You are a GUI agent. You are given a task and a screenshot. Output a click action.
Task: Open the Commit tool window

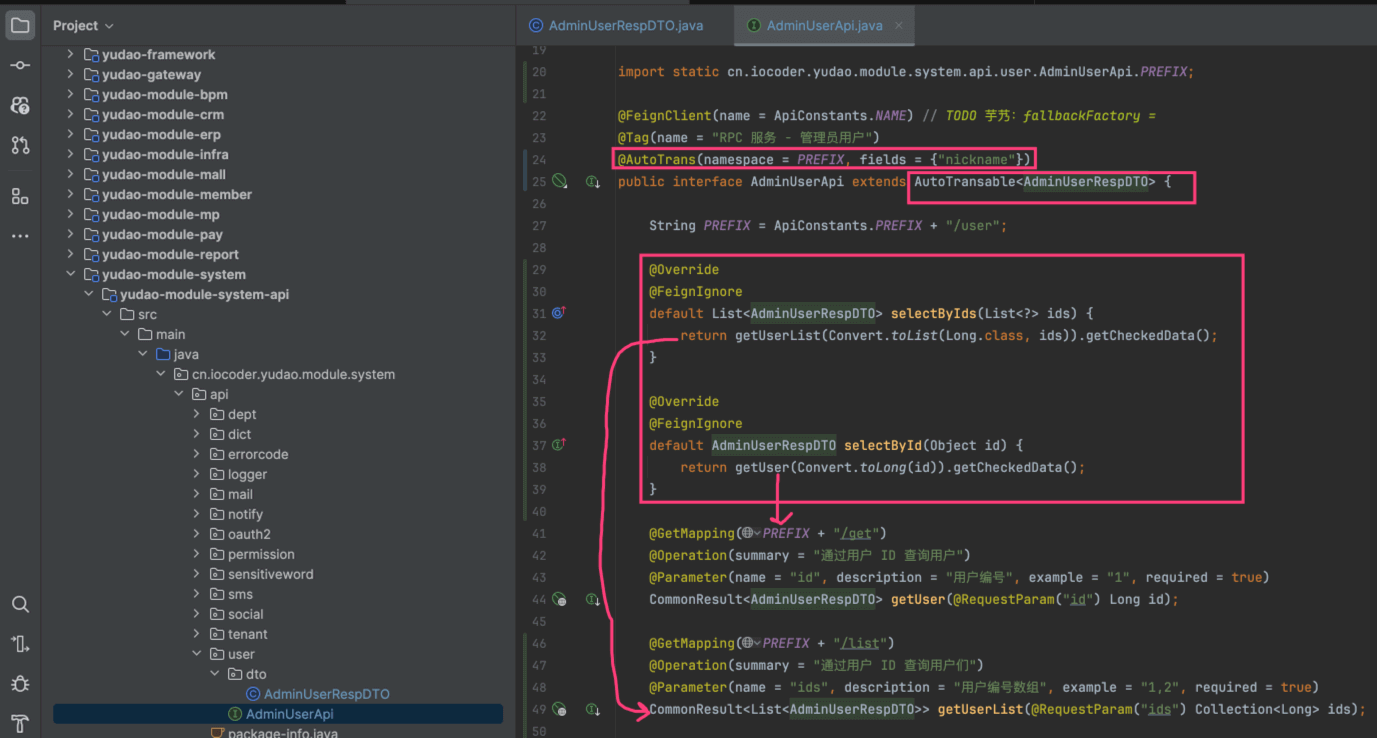[x=20, y=65]
